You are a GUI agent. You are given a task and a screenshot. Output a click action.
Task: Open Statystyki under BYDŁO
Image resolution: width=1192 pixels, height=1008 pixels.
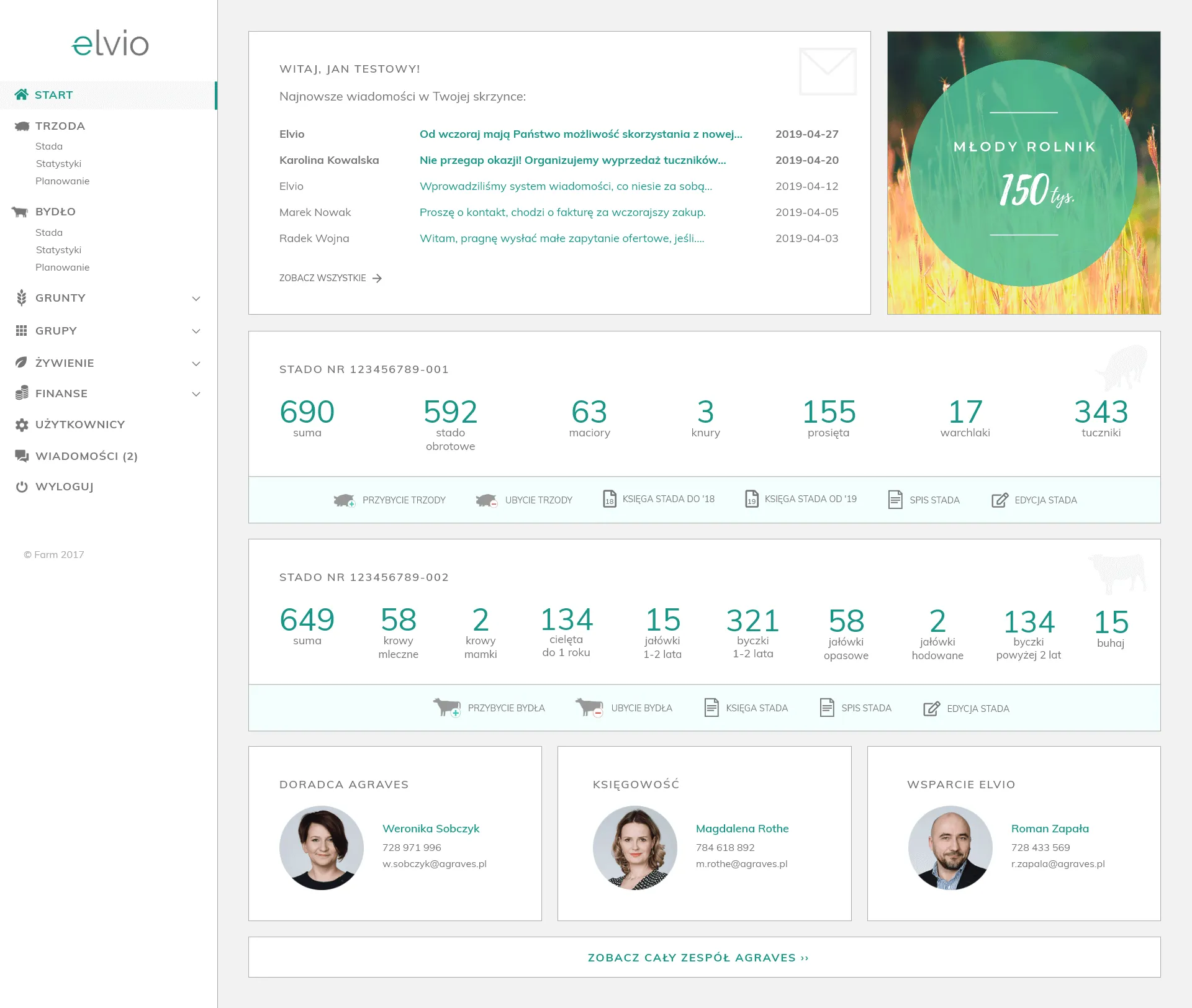click(58, 250)
